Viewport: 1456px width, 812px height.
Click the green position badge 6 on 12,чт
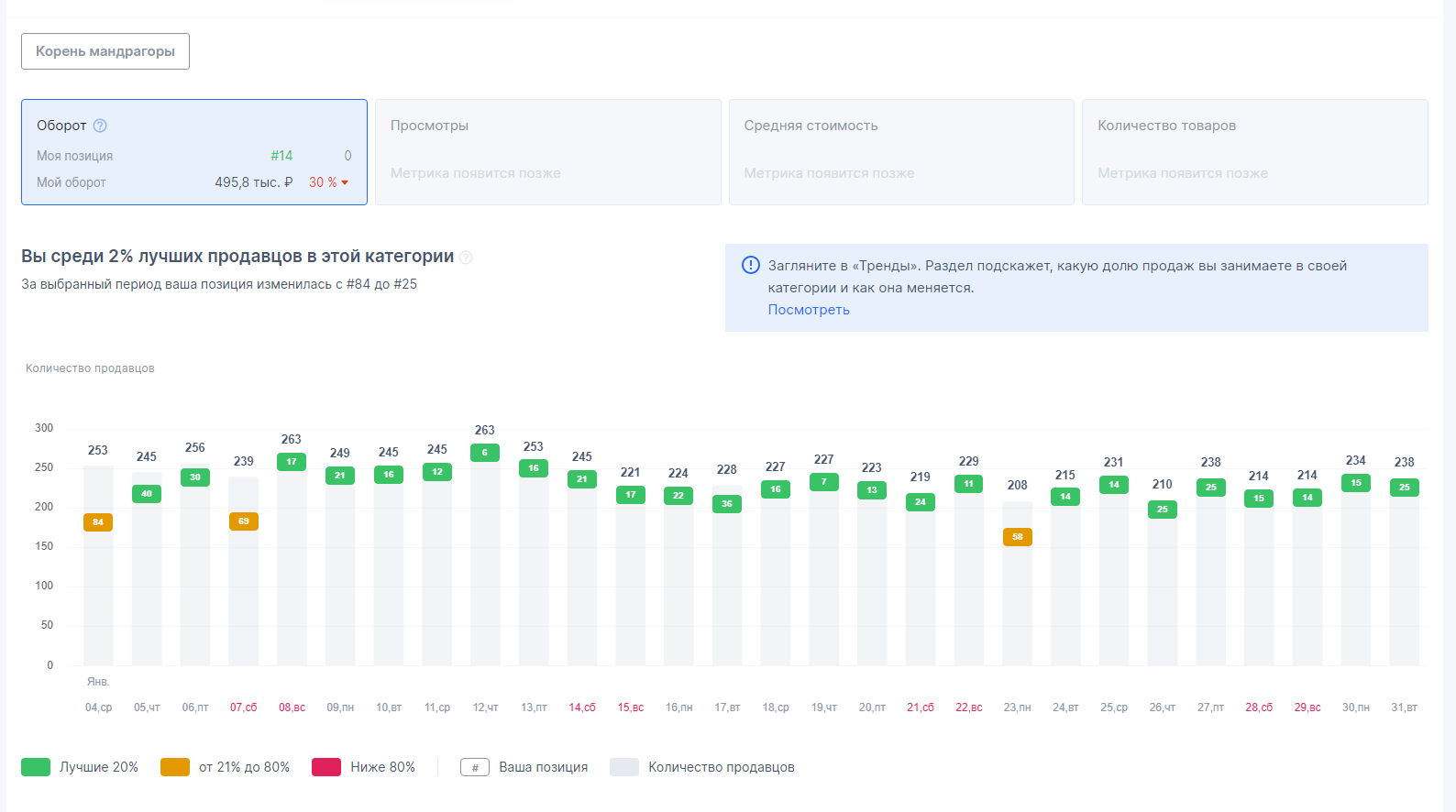(x=485, y=453)
